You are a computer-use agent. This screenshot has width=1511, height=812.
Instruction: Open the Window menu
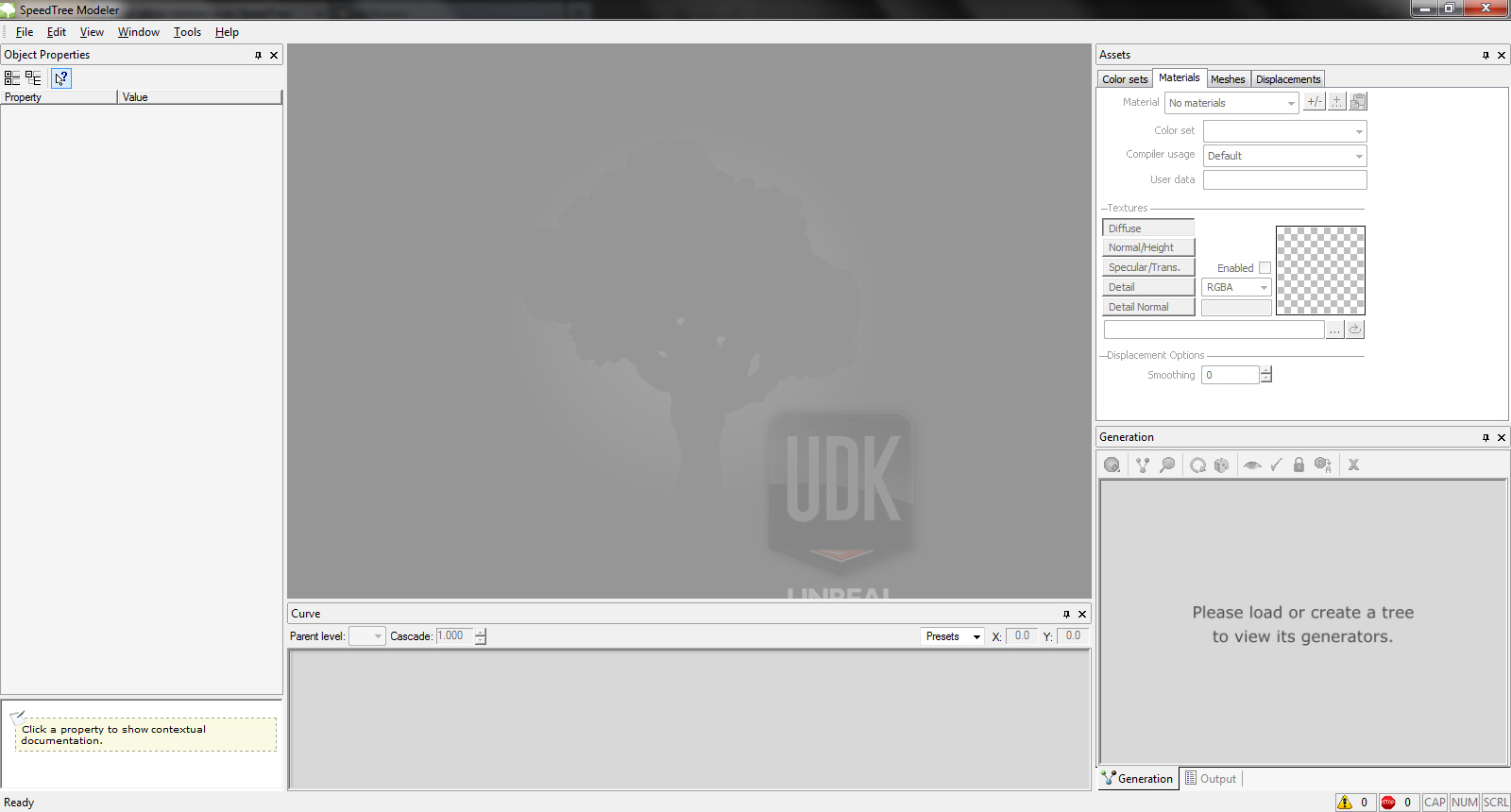click(x=139, y=32)
